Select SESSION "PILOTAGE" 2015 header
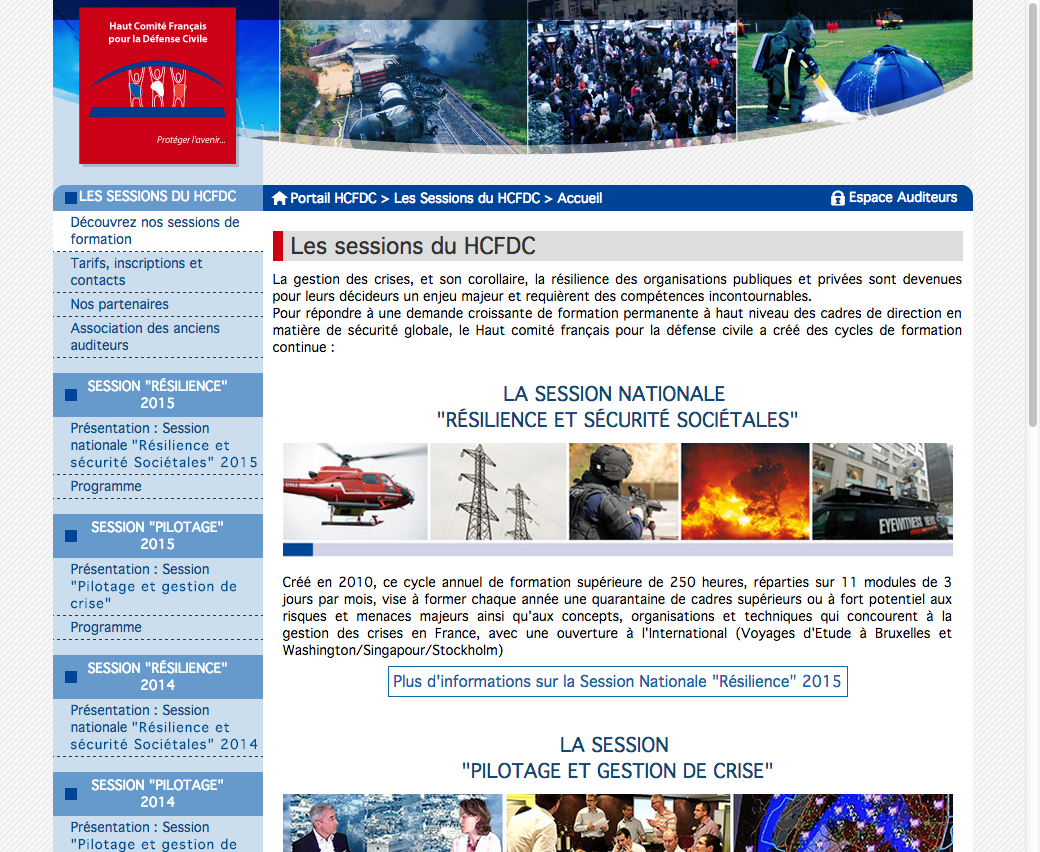The height and width of the screenshot is (852, 1040). pos(158,536)
